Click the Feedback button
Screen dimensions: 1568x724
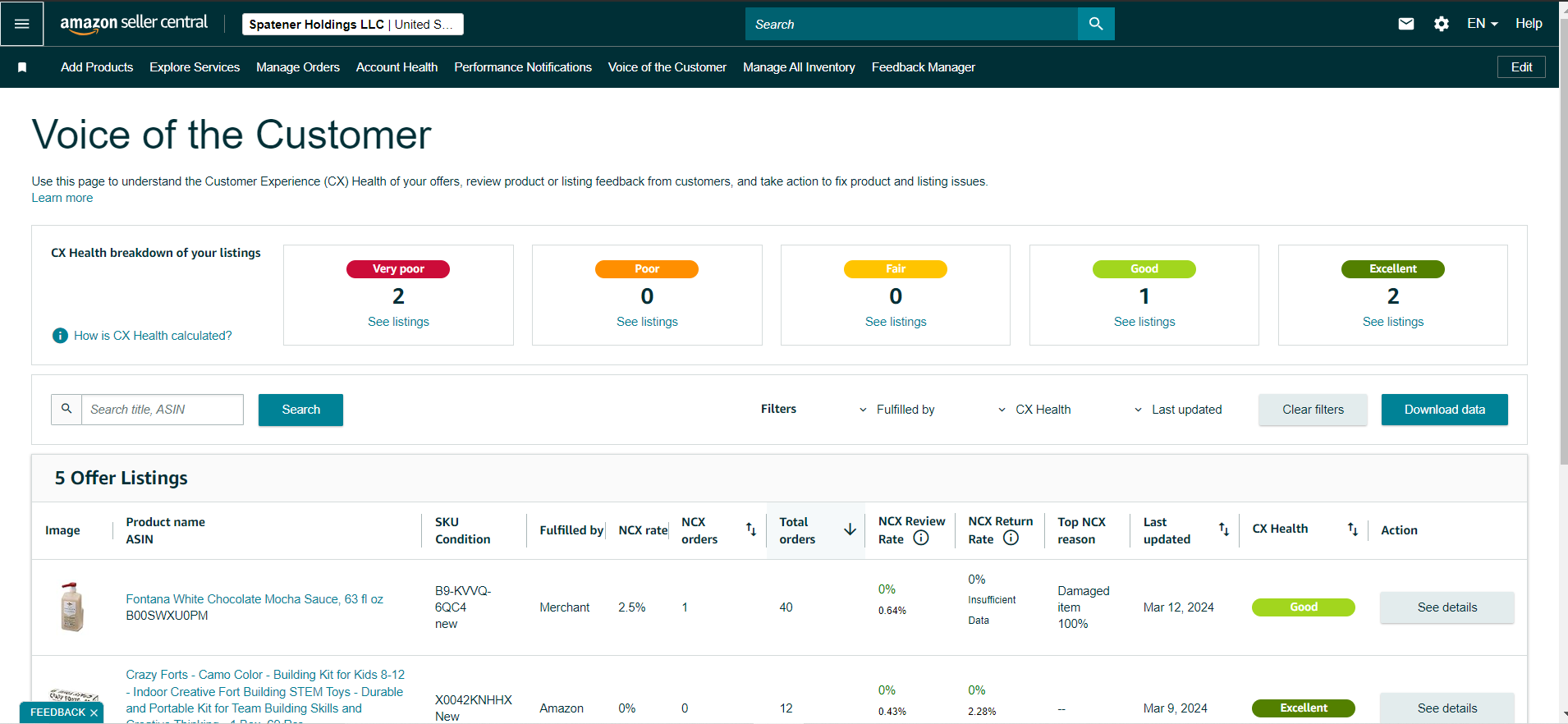tap(57, 713)
